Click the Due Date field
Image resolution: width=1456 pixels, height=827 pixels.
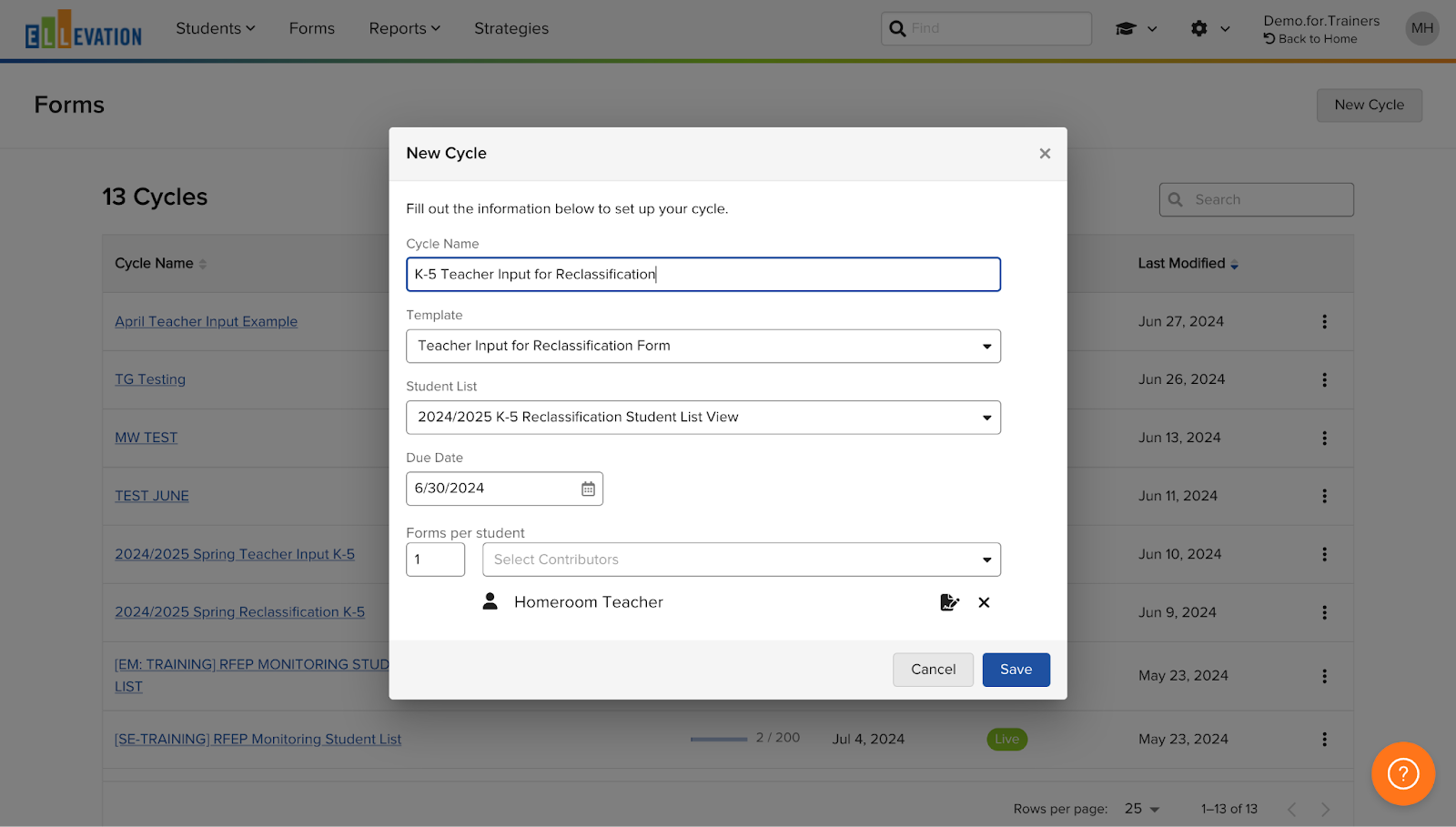click(x=504, y=489)
